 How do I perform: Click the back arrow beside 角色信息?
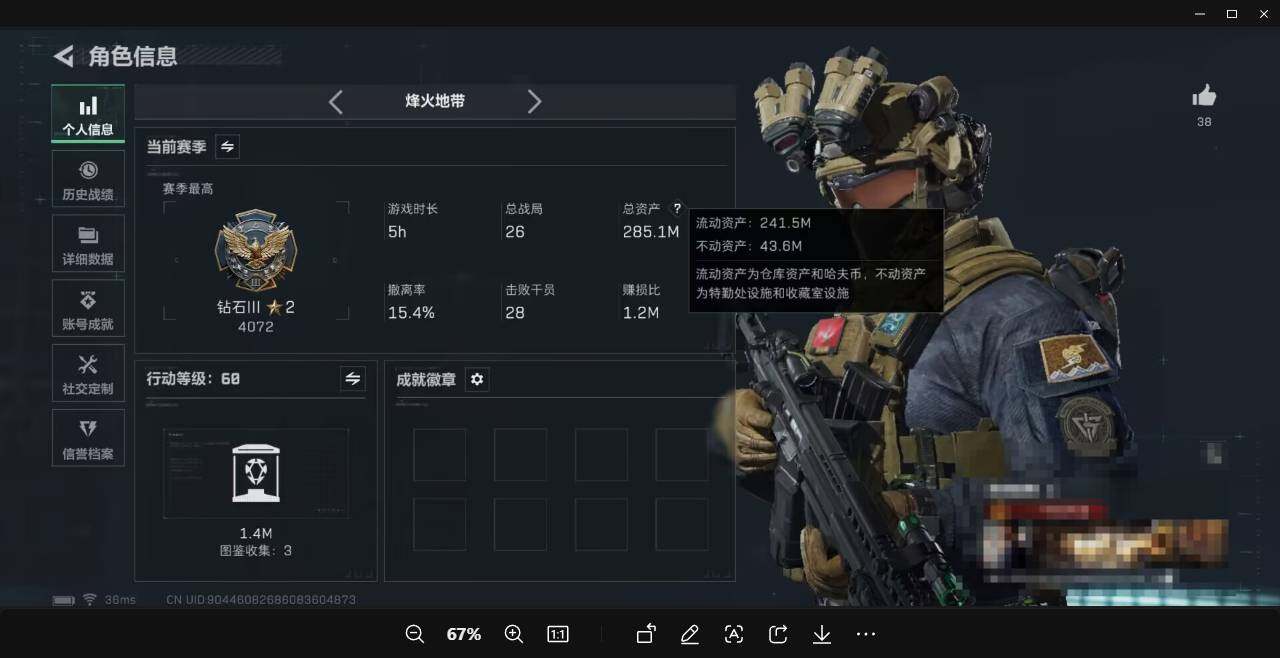pos(63,56)
